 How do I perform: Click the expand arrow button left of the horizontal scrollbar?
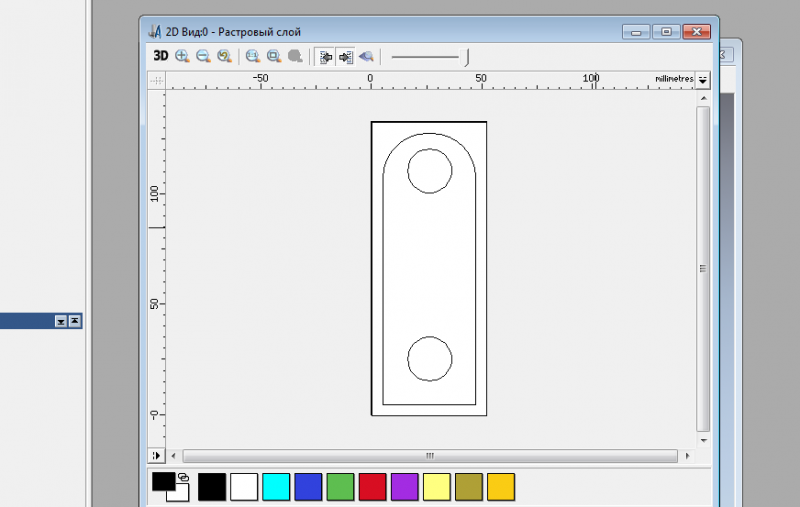click(156, 455)
